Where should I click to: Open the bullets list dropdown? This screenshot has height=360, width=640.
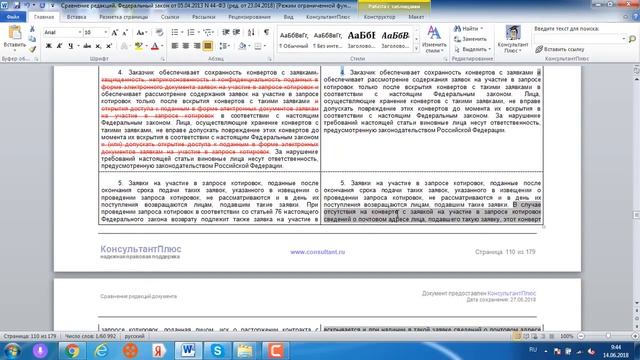(182, 33)
